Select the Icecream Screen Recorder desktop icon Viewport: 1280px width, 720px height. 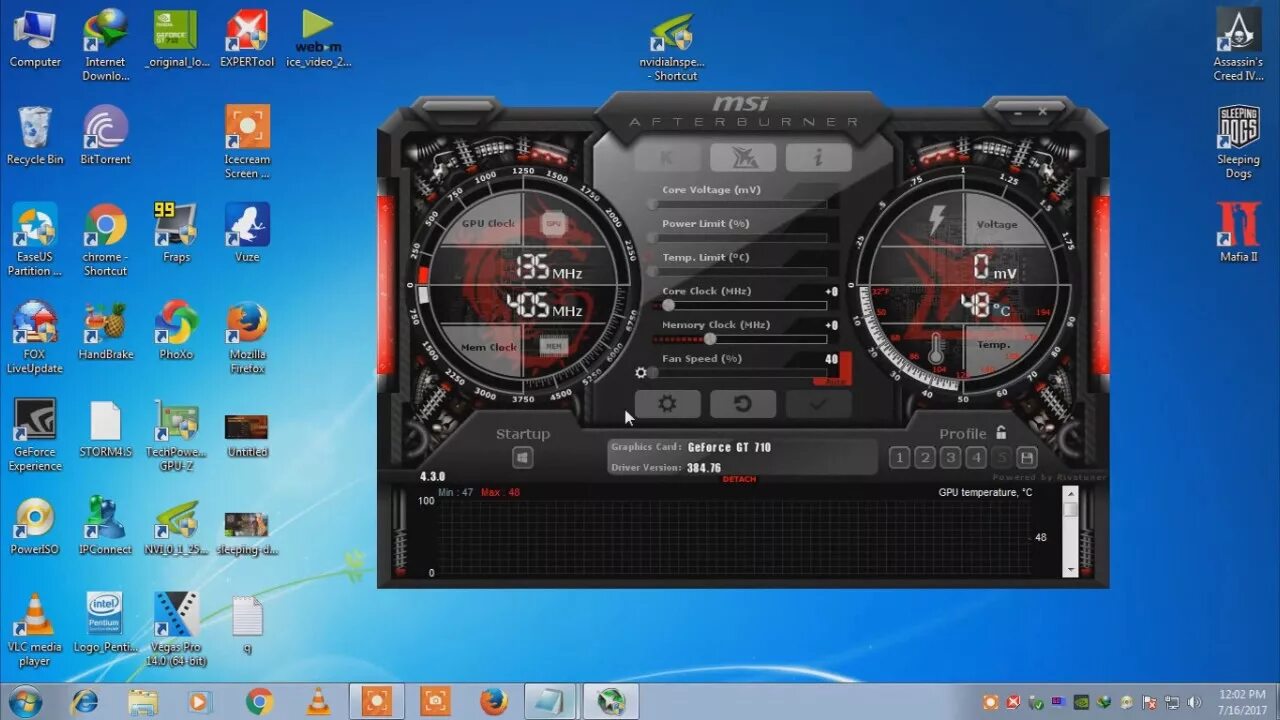247,142
